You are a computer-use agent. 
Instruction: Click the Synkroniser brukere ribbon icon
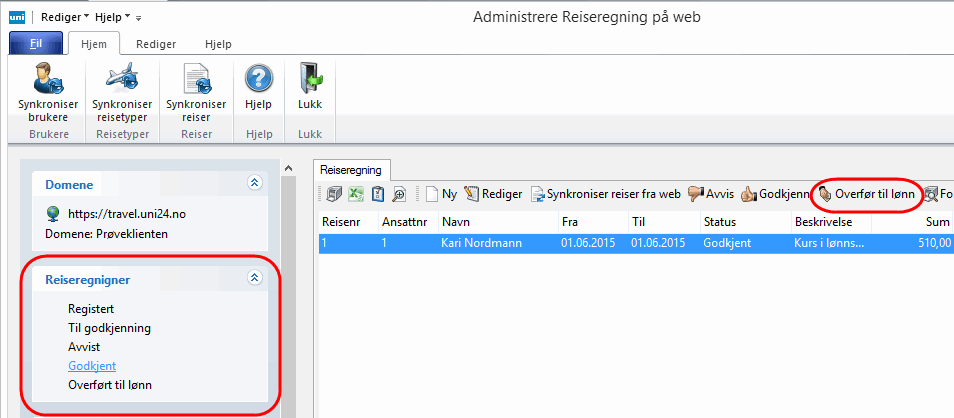(x=48, y=80)
